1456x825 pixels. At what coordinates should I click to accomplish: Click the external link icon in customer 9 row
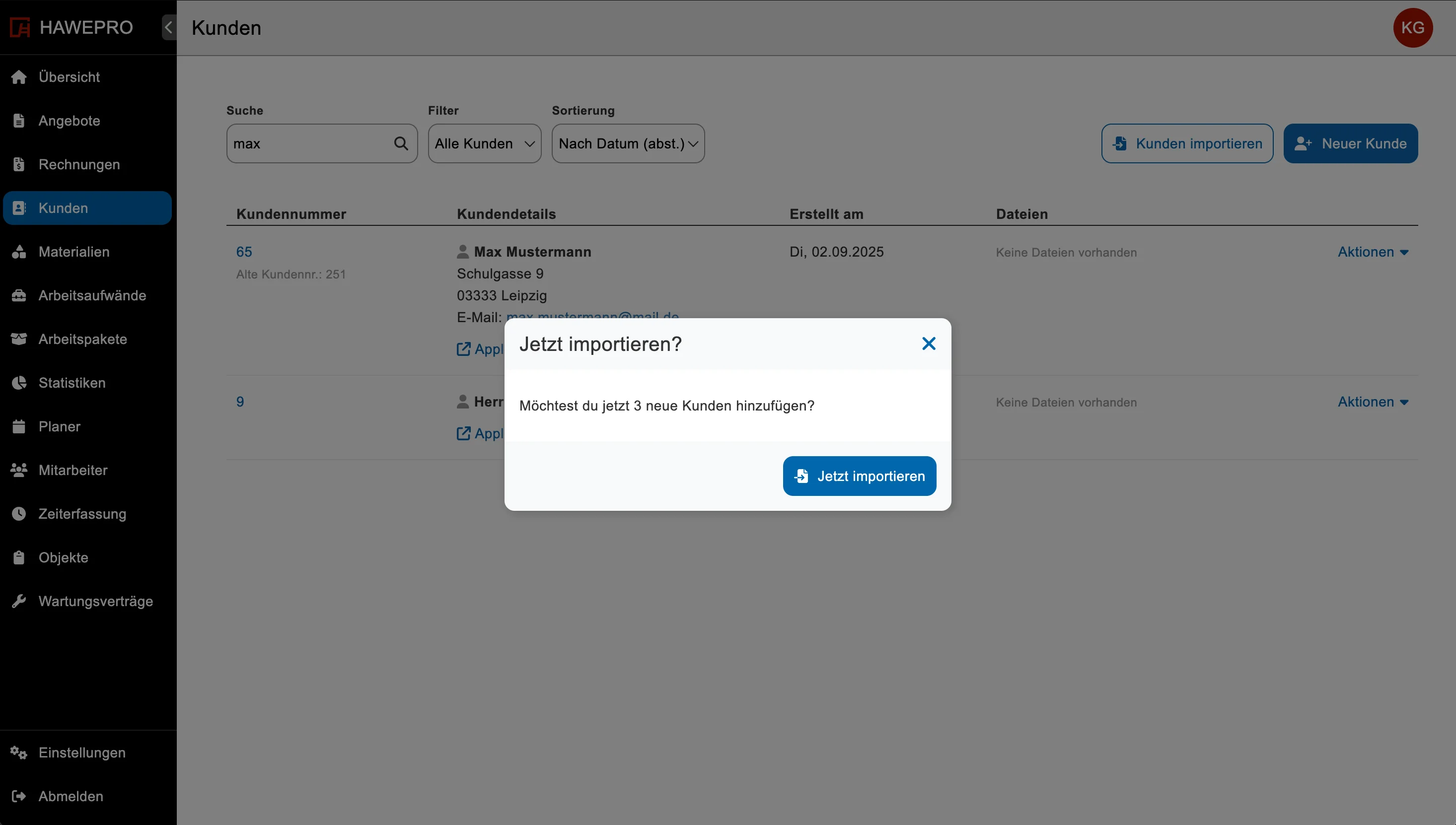pyautogui.click(x=463, y=433)
